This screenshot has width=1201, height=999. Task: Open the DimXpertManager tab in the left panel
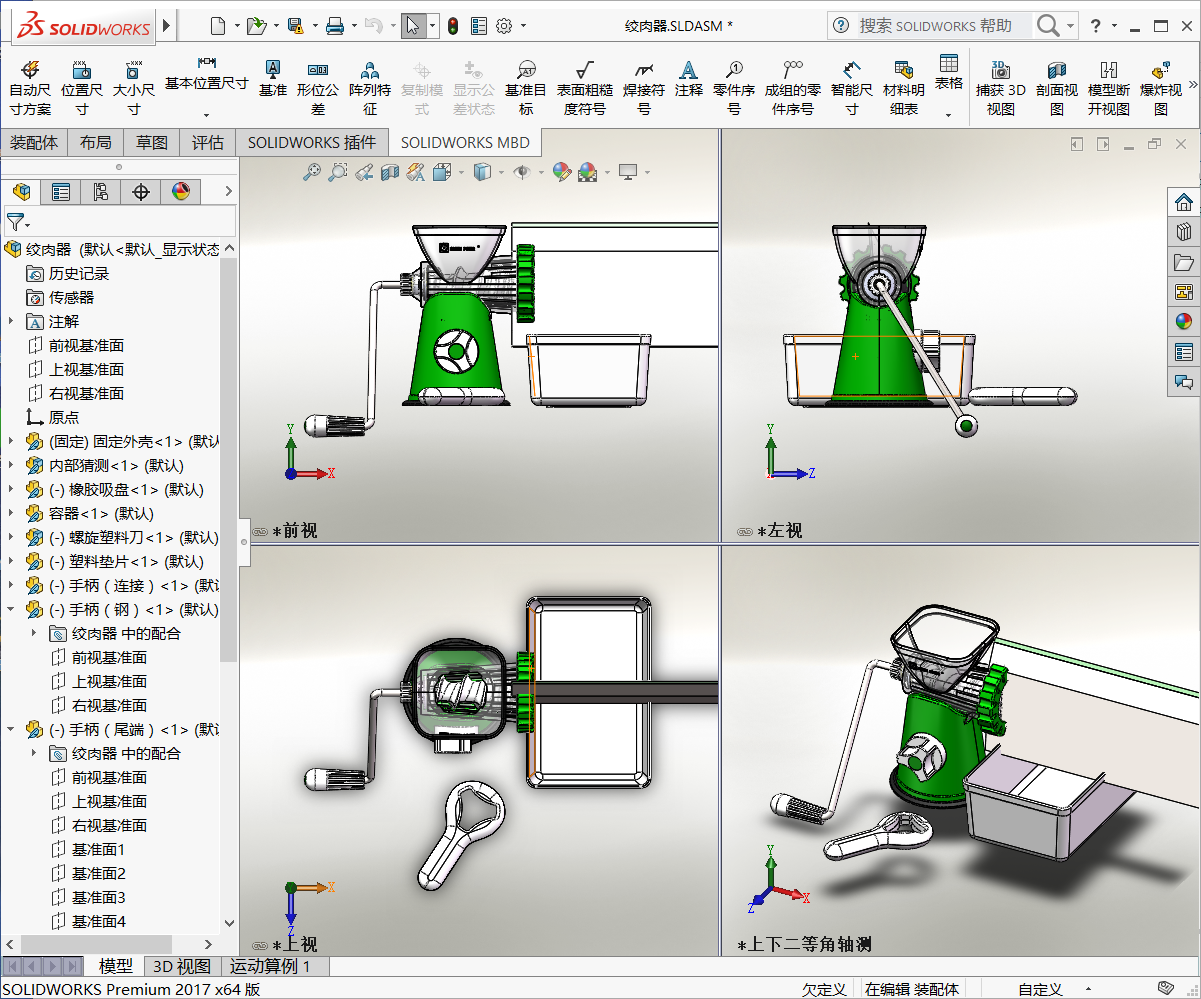(141, 192)
